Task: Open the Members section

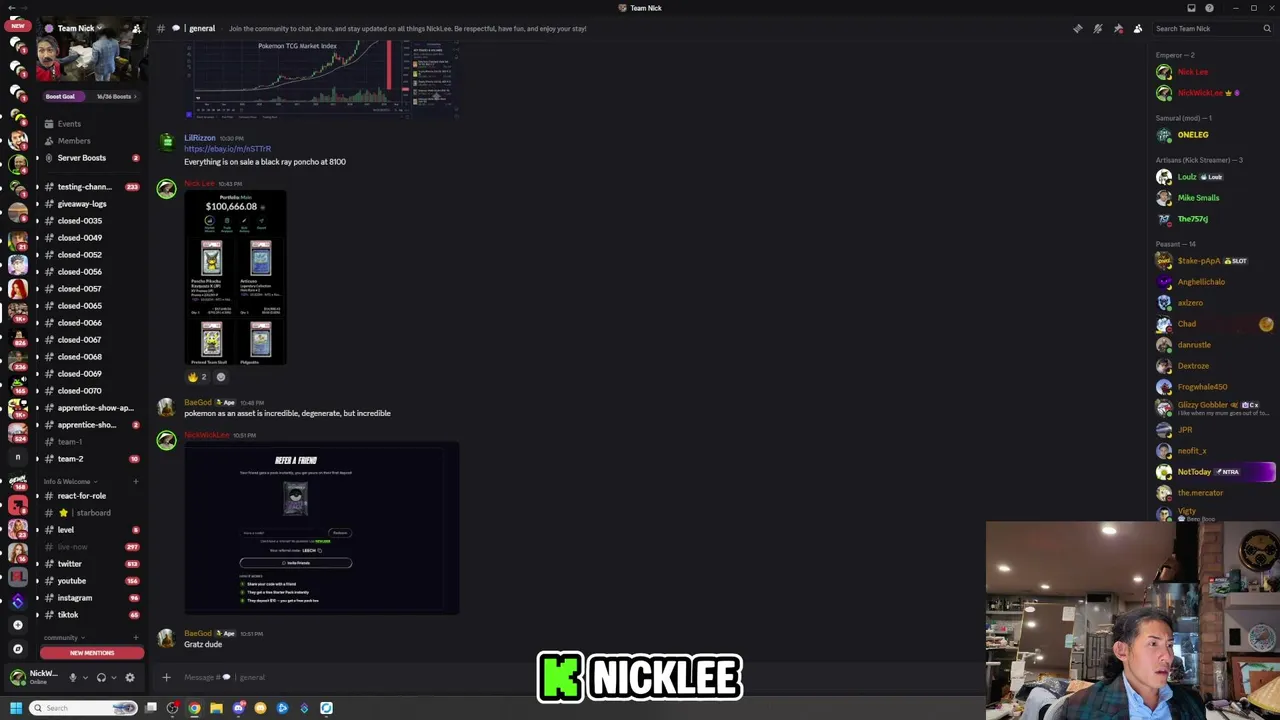Action: point(90,141)
